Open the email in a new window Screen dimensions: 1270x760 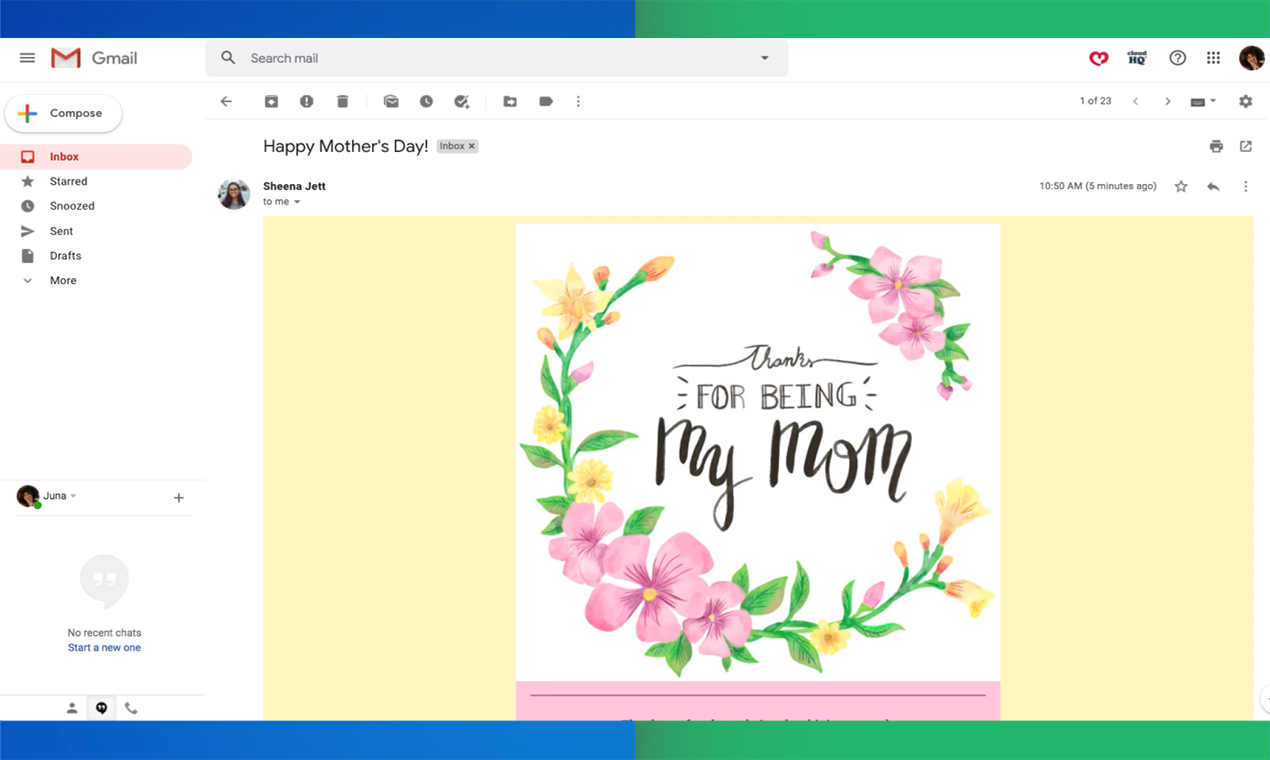click(1245, 146)
